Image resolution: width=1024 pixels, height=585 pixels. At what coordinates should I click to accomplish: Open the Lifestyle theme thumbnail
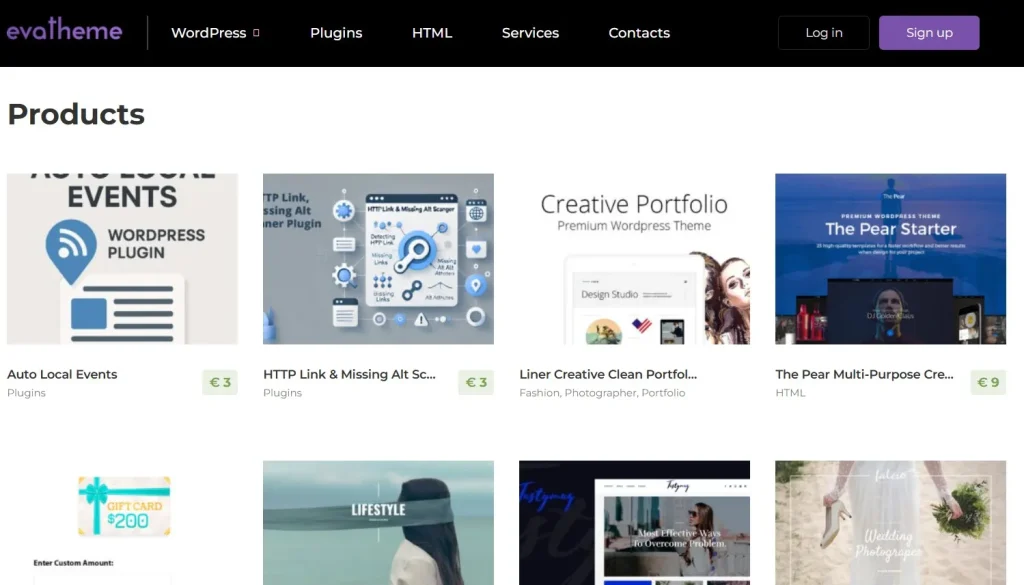378,522
